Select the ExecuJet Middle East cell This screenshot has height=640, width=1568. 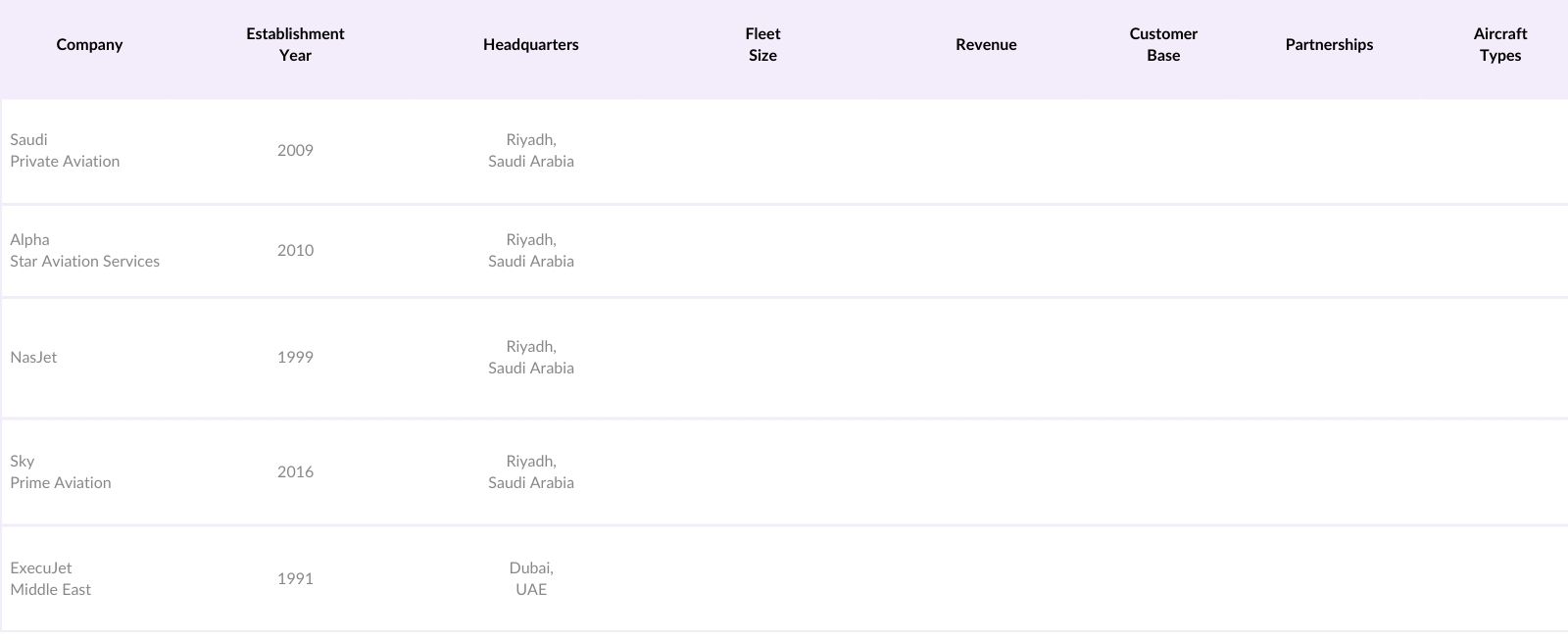51,578
